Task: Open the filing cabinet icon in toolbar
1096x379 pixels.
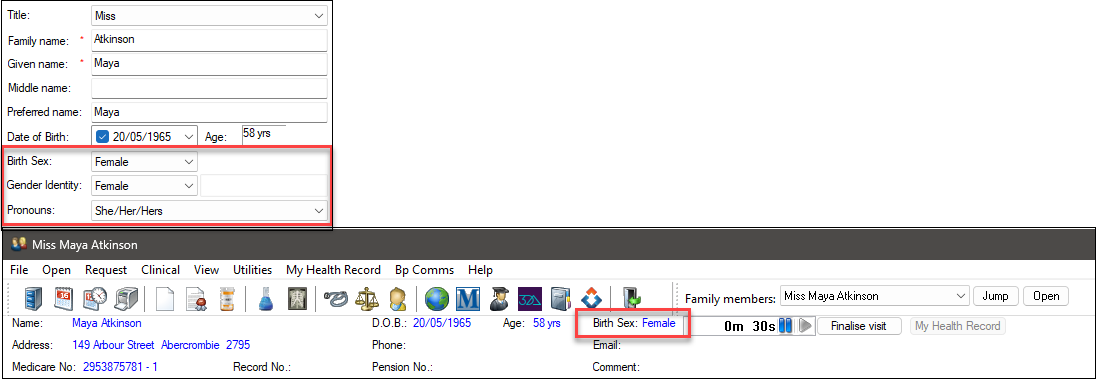Action: click(34, 298)
